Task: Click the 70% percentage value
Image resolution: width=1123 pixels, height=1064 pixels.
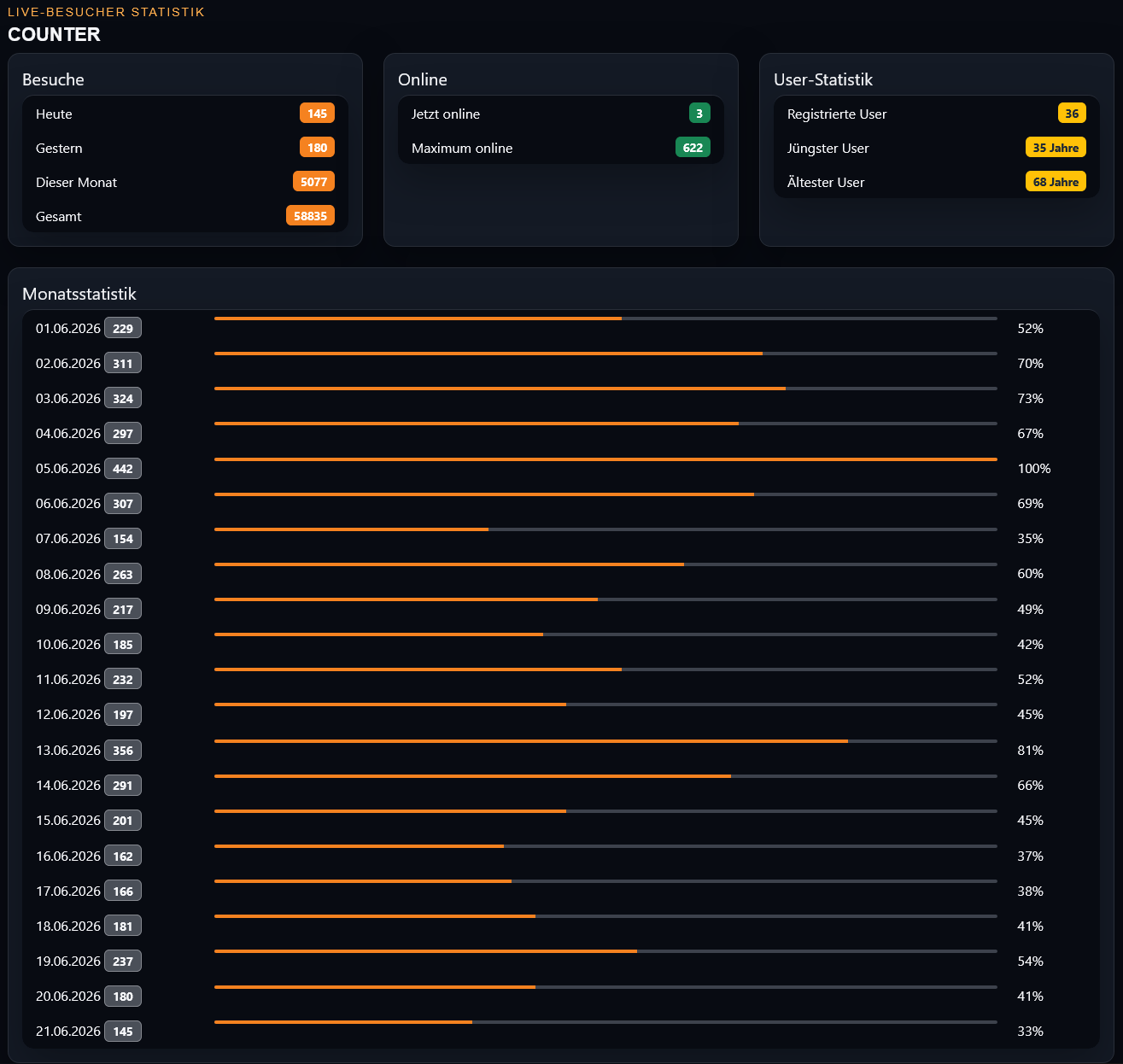Action: pos(1030,364)
